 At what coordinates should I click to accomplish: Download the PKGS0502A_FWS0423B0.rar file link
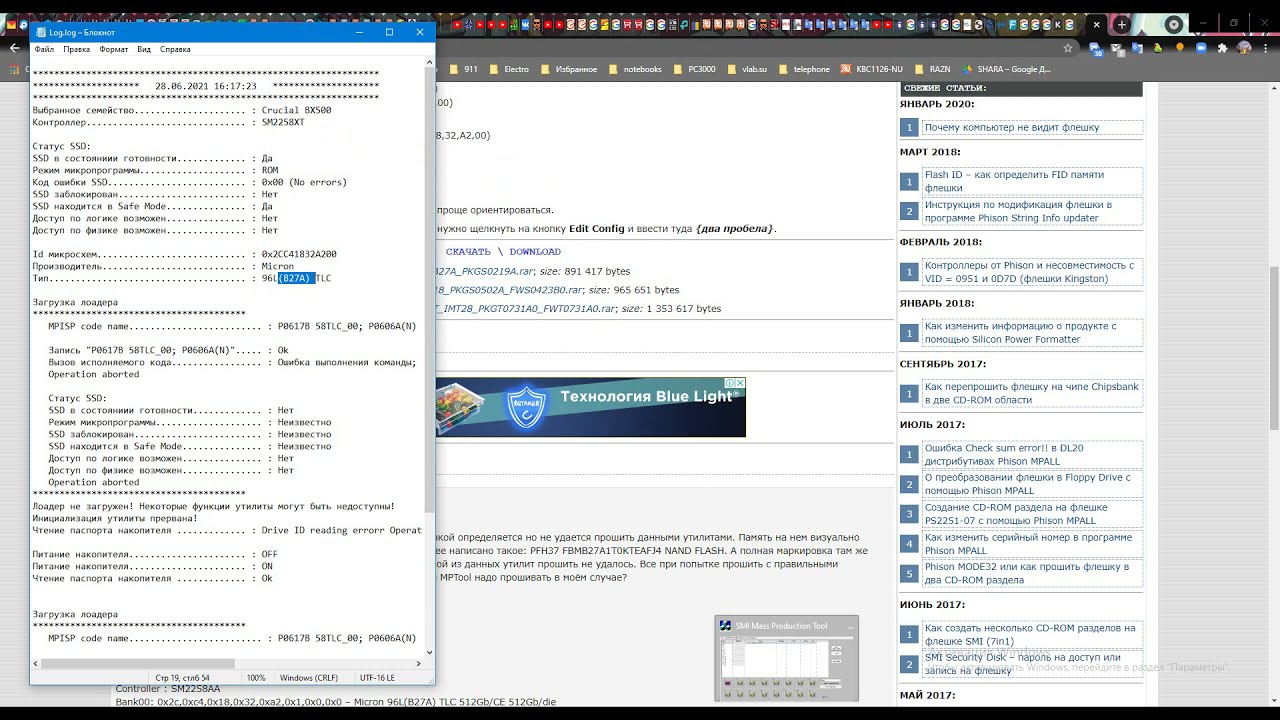click(507, 290)
